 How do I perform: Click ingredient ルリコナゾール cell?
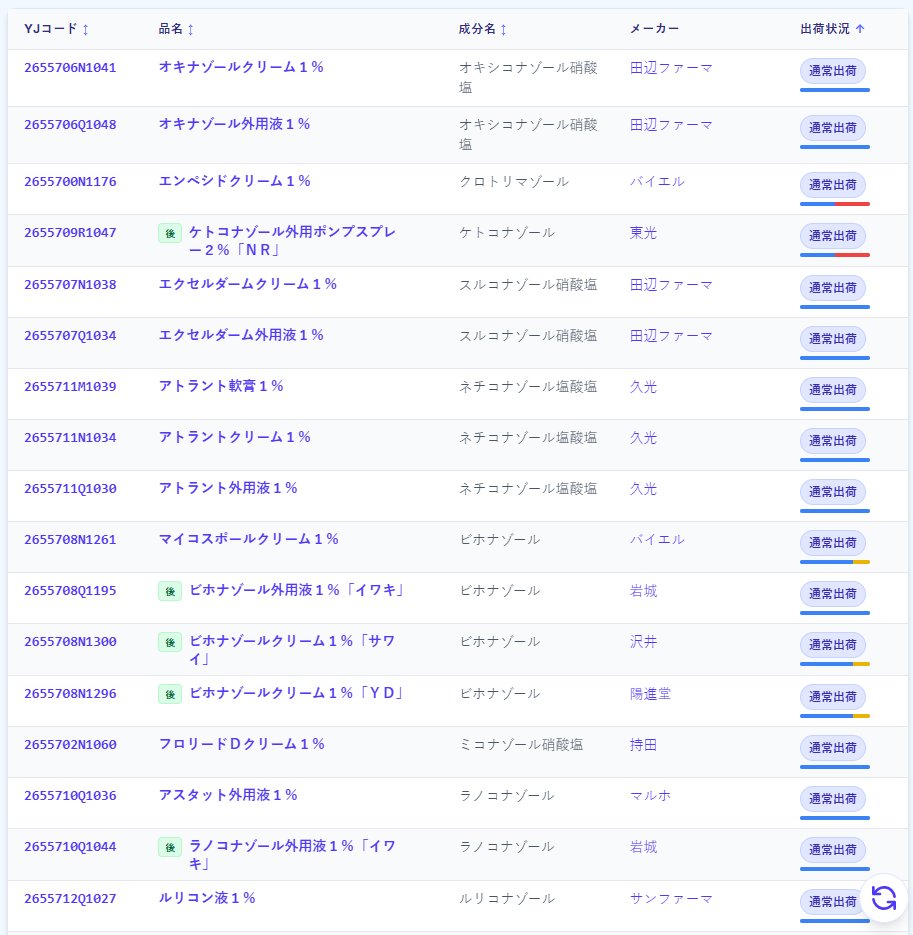pos(507,899)
